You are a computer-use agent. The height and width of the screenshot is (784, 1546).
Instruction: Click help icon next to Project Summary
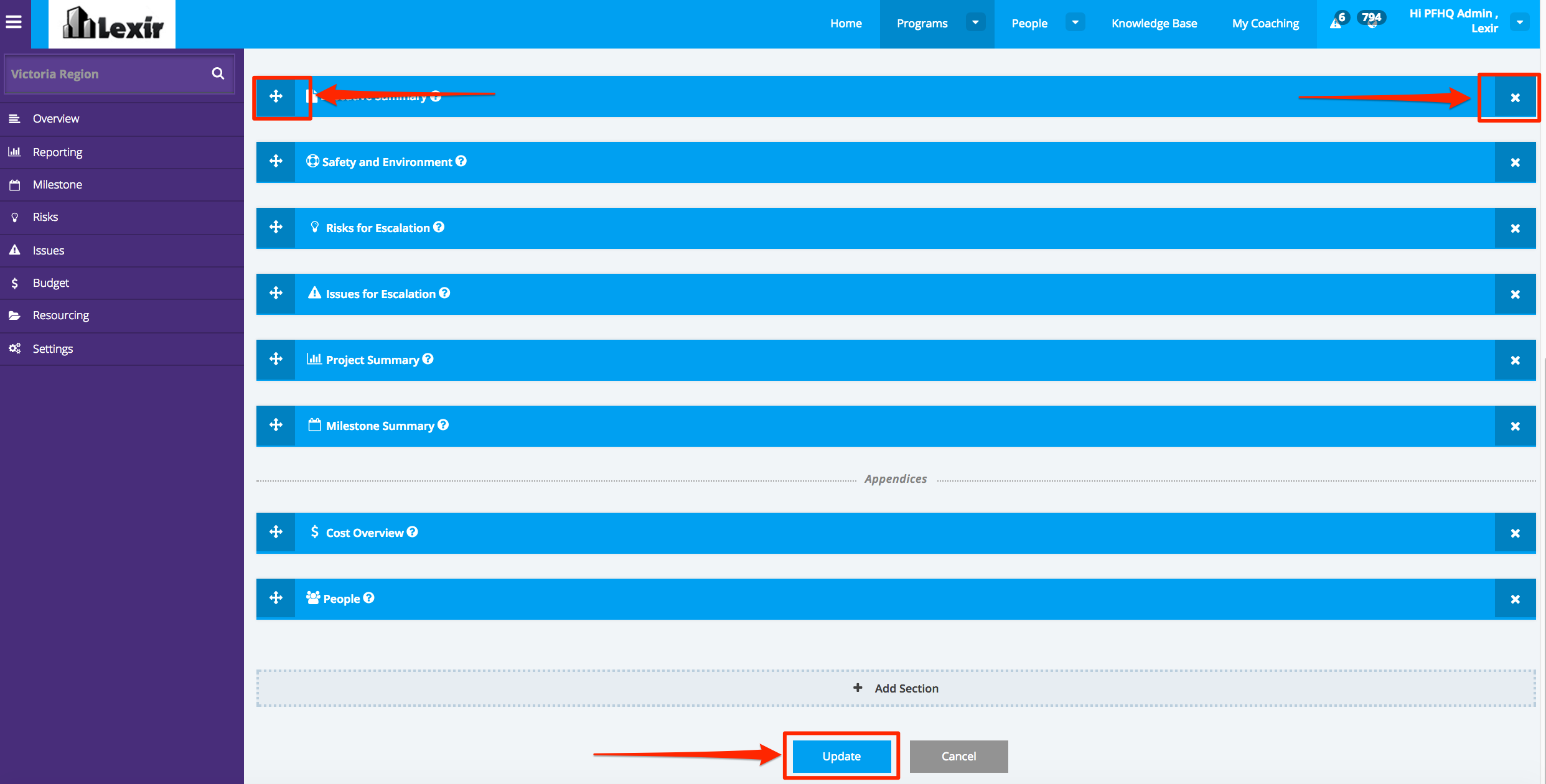428,359
